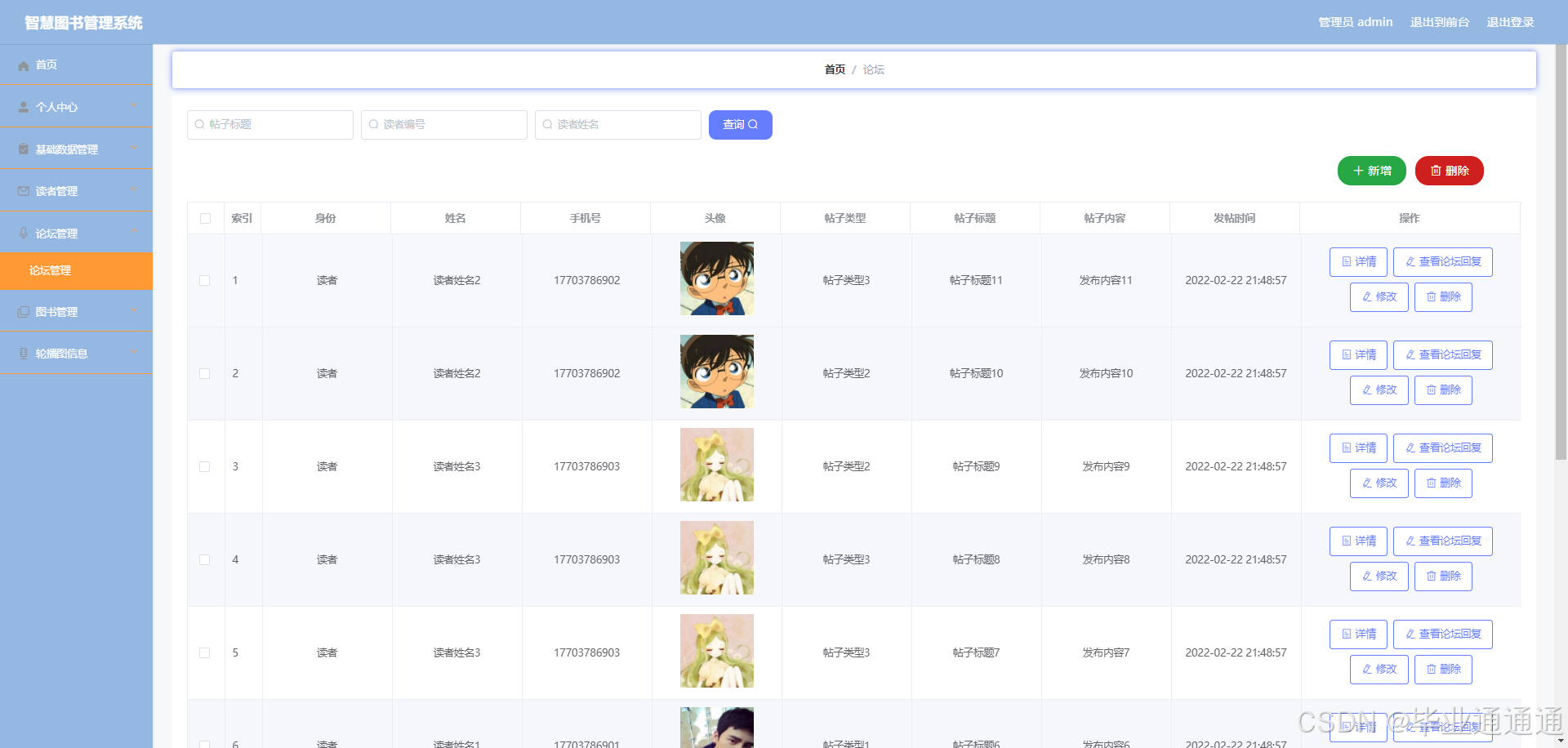Click 退出到前台 in the top menu

click(1439, 22)
